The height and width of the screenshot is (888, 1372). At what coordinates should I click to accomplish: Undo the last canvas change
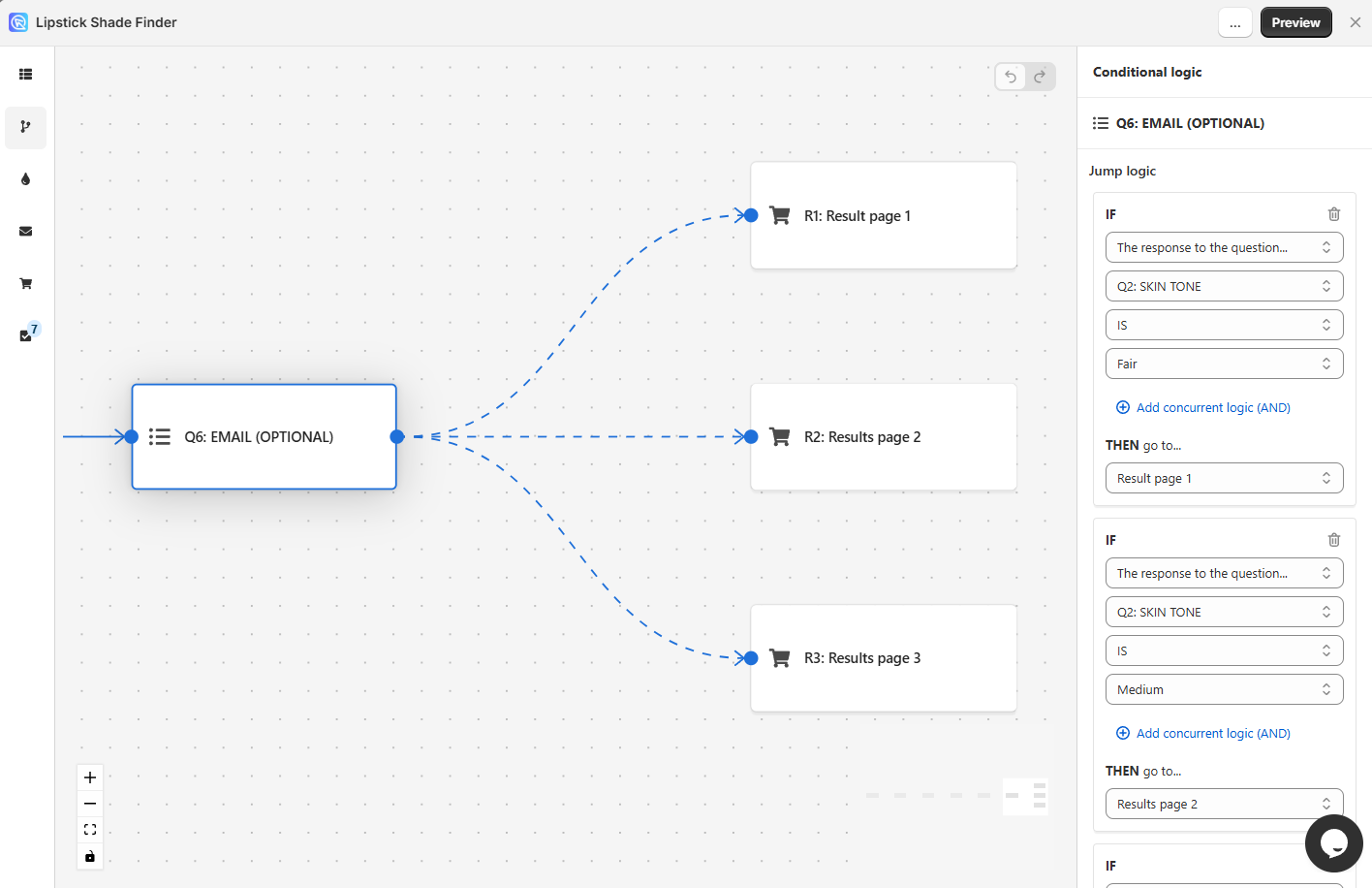[x=1011, y=77]
